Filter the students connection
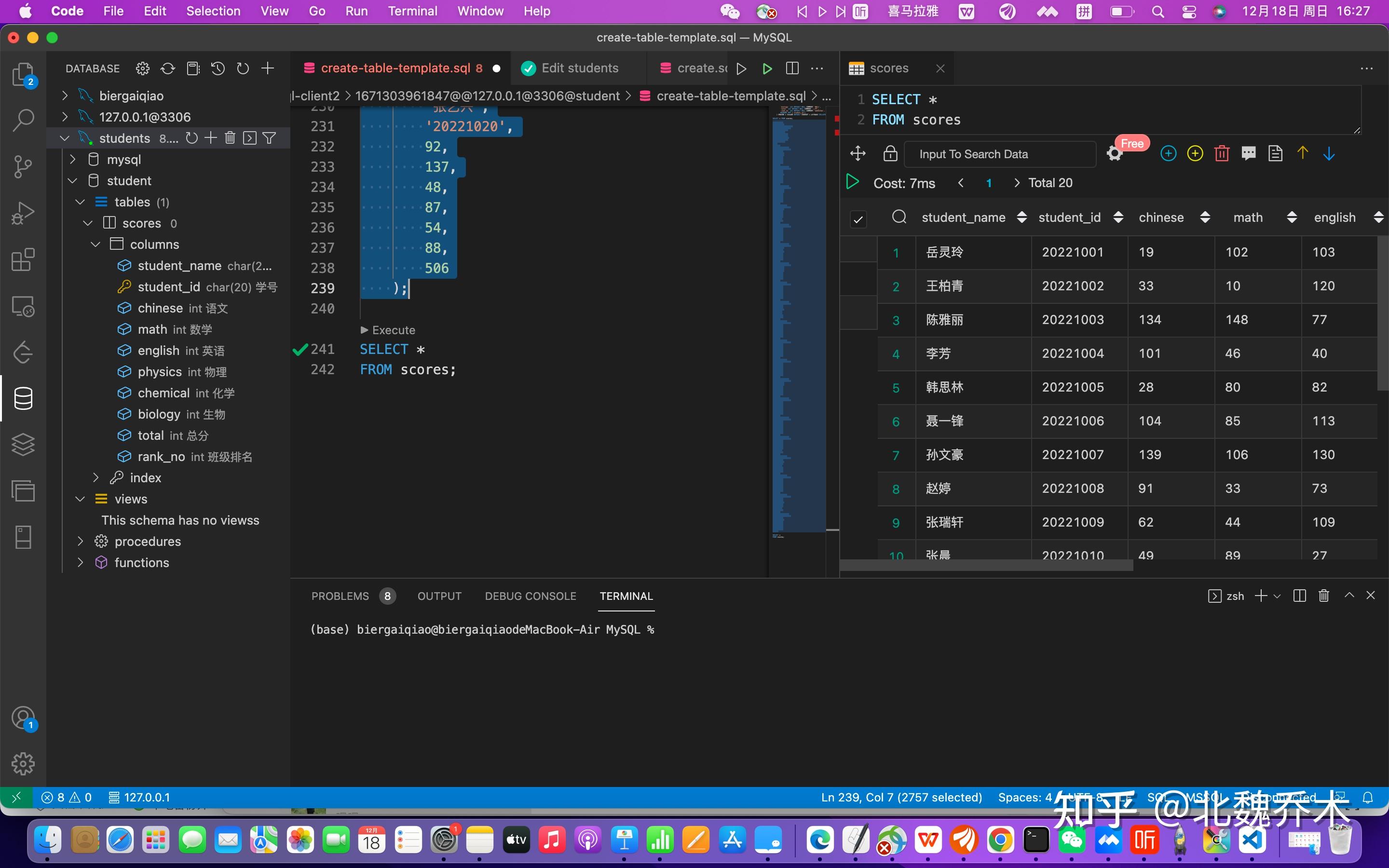The width and height of the screenshot is (1389, 868). [269, 138]
